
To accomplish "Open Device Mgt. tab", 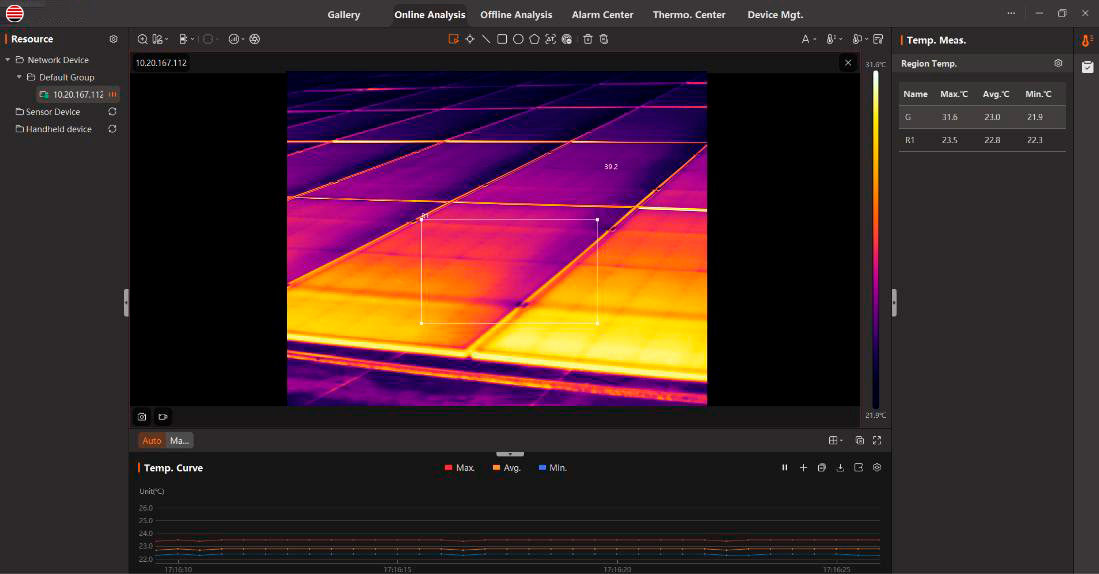I will tap(775, 15).
